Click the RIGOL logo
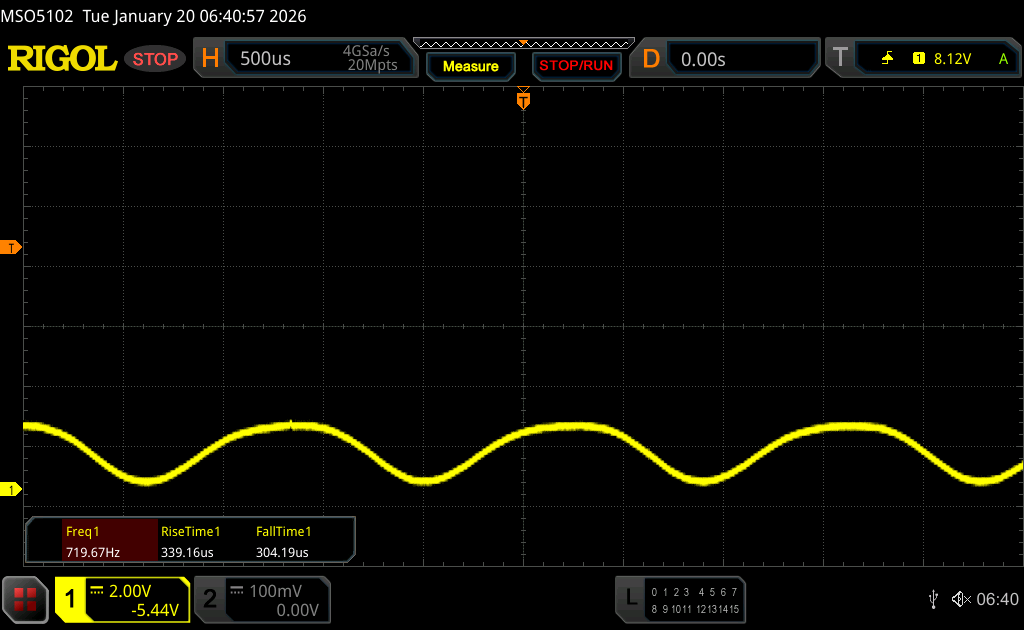 [x=62, y=59]
